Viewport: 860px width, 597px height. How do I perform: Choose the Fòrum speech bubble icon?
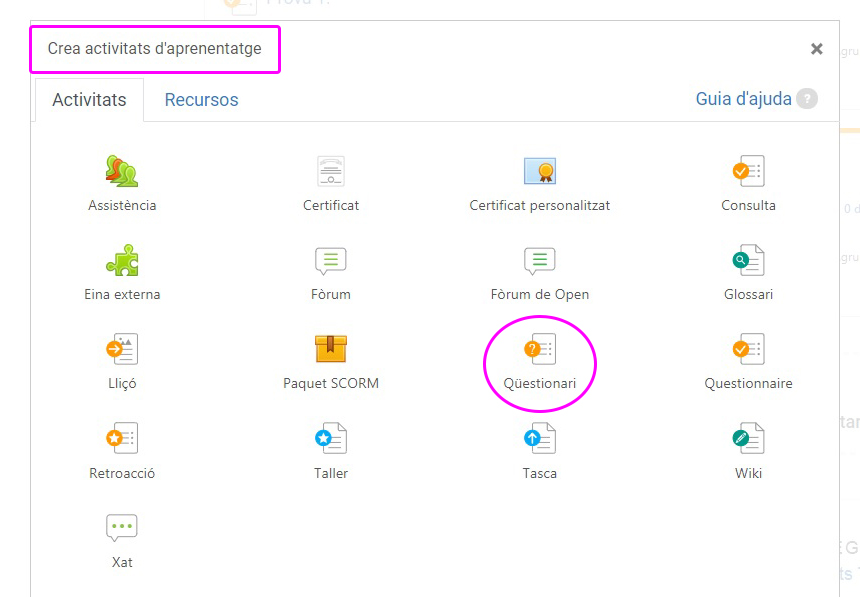point(331,260)
